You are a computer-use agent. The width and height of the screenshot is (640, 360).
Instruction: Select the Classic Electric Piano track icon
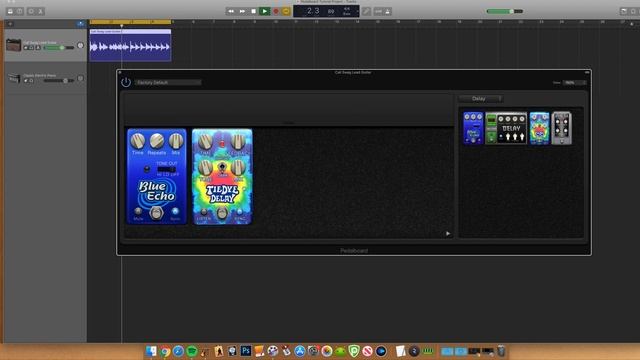(14, 78)
